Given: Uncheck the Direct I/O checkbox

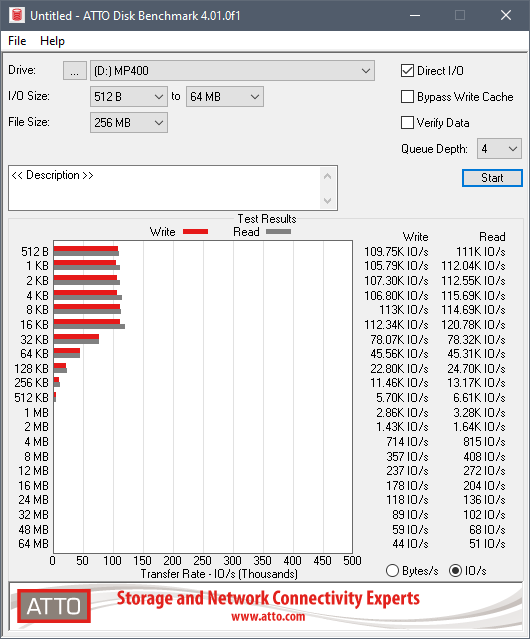Looking at the screenshot, I should click(407, 71).
